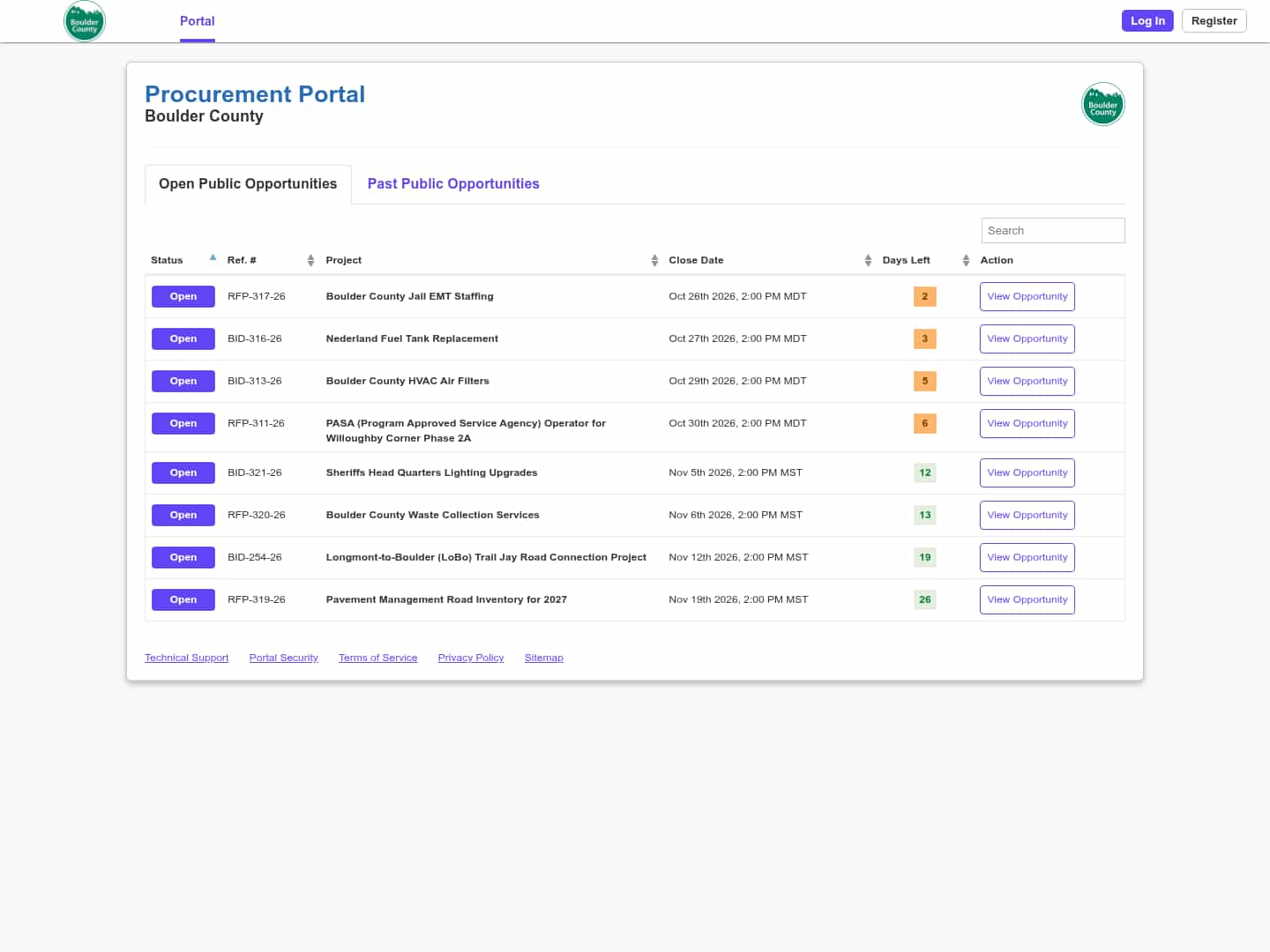1270x952 pixels.
Task: Click the Log In button
Action: point(1147,21)
